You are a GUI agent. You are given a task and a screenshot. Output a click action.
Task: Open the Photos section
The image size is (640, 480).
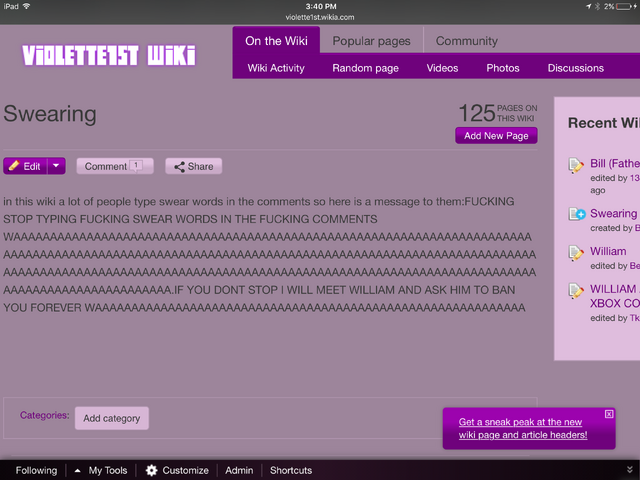click(x=503, y=68)
